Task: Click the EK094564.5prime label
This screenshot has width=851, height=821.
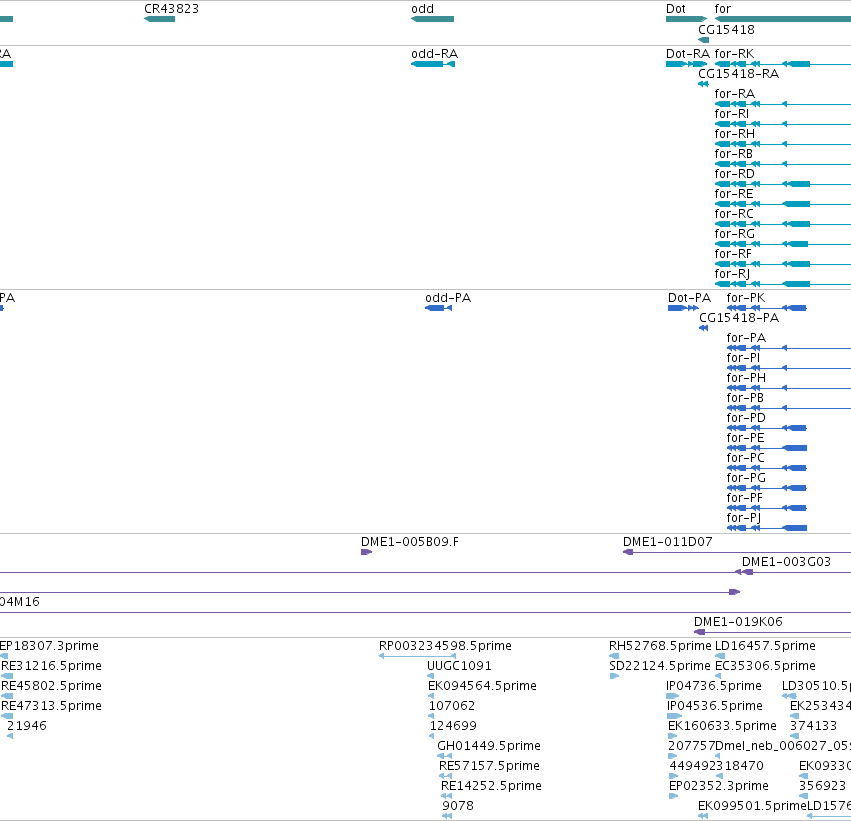Action: [482, 686]
